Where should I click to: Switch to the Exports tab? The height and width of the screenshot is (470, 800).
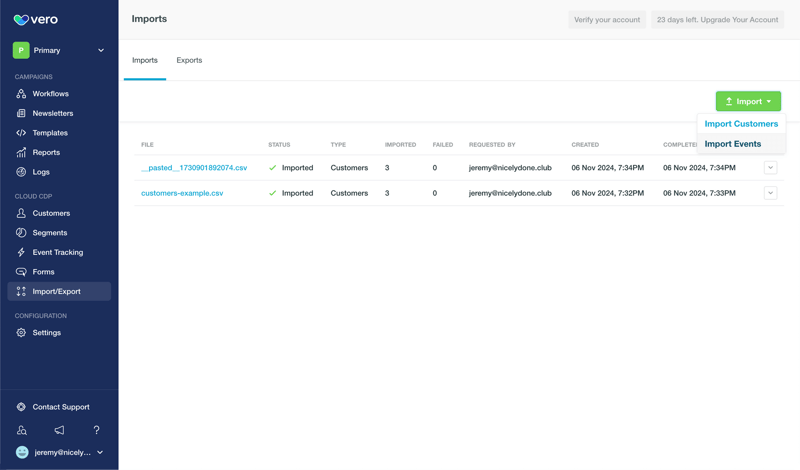[189, 60]
